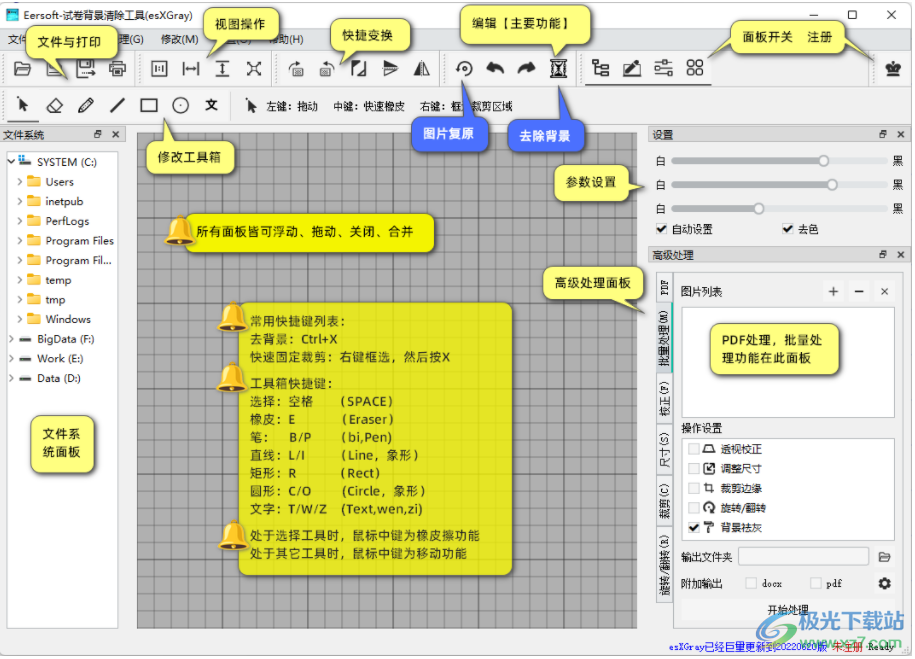Viewport: 915px width, 659px height.
Task: Select the 文 text tool
Action: click(x=211, y=105)
